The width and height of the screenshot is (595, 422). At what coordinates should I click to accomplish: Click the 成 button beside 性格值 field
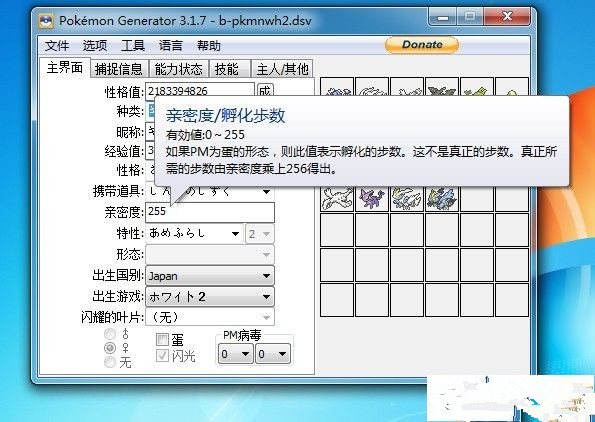pyautogui.click(x=265, y=90)
